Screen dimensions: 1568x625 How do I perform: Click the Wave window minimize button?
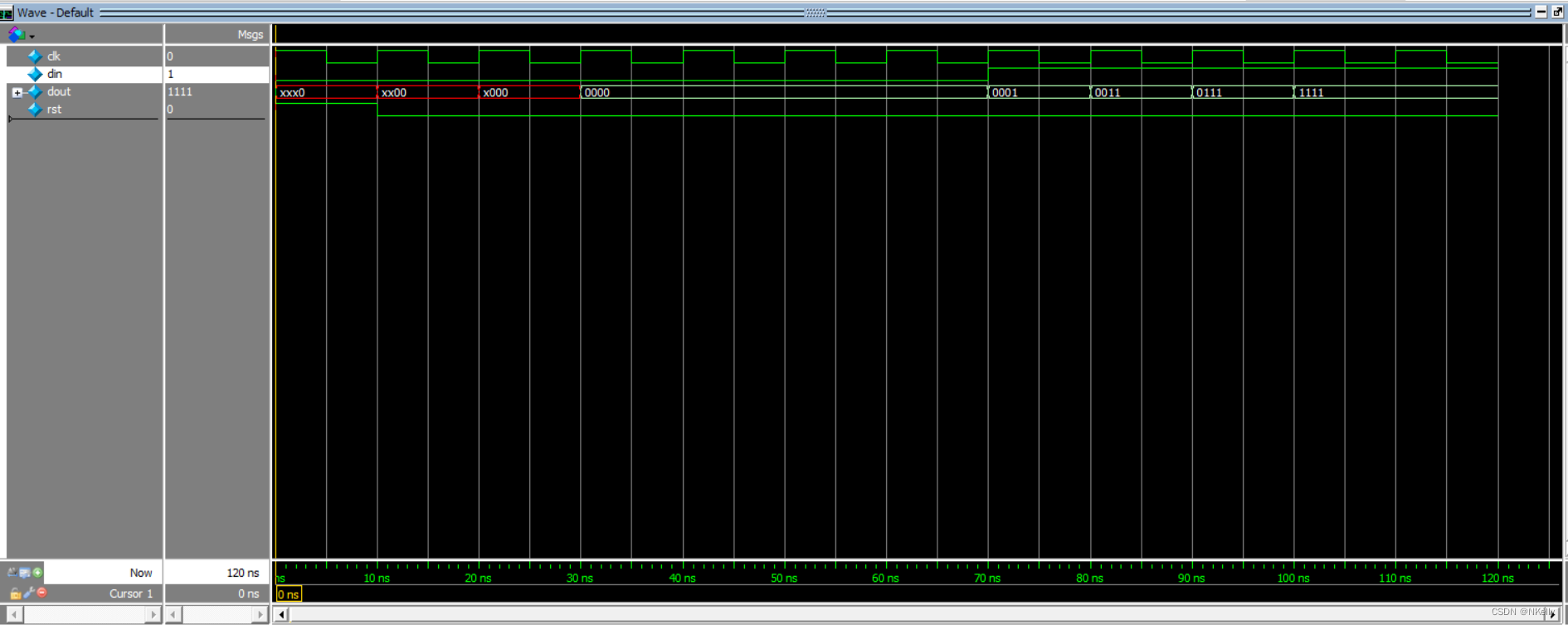[x=1541, y=12]
